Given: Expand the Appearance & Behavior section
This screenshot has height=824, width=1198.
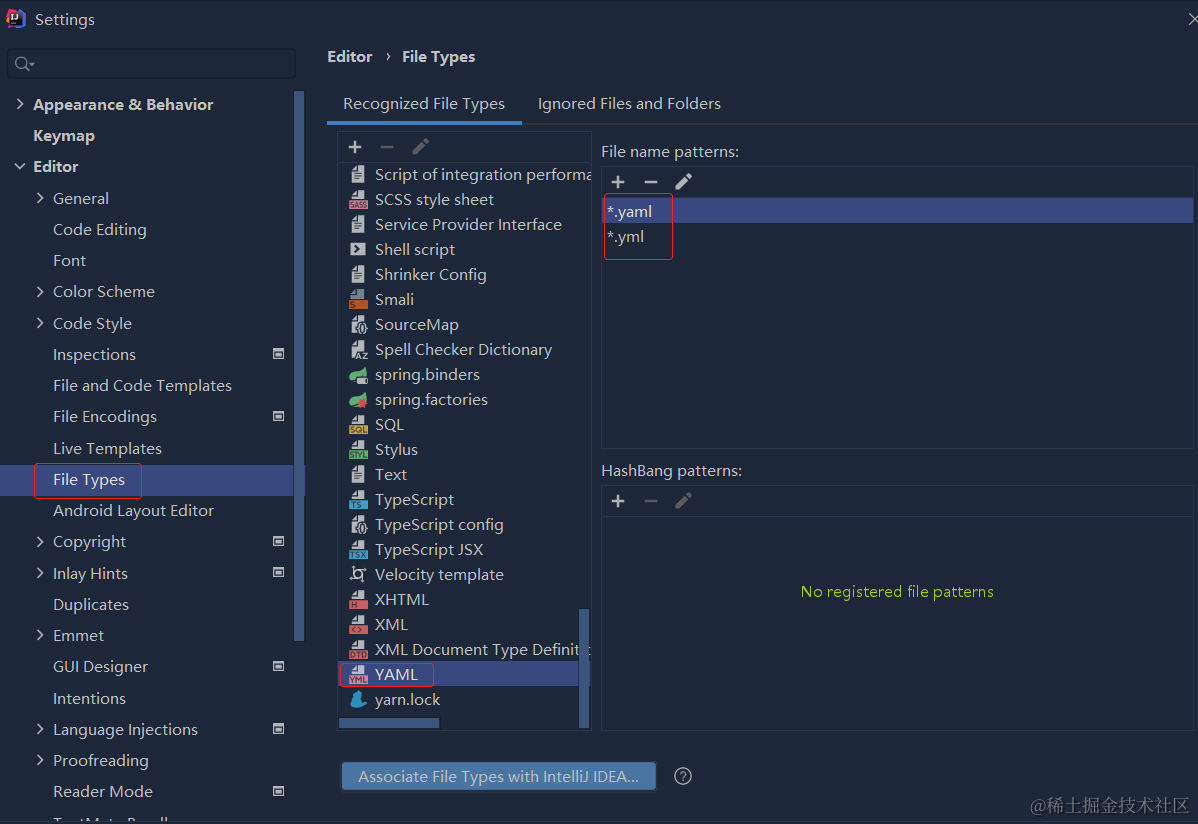Looking at the screenshot, I should (x=20, y=104).
